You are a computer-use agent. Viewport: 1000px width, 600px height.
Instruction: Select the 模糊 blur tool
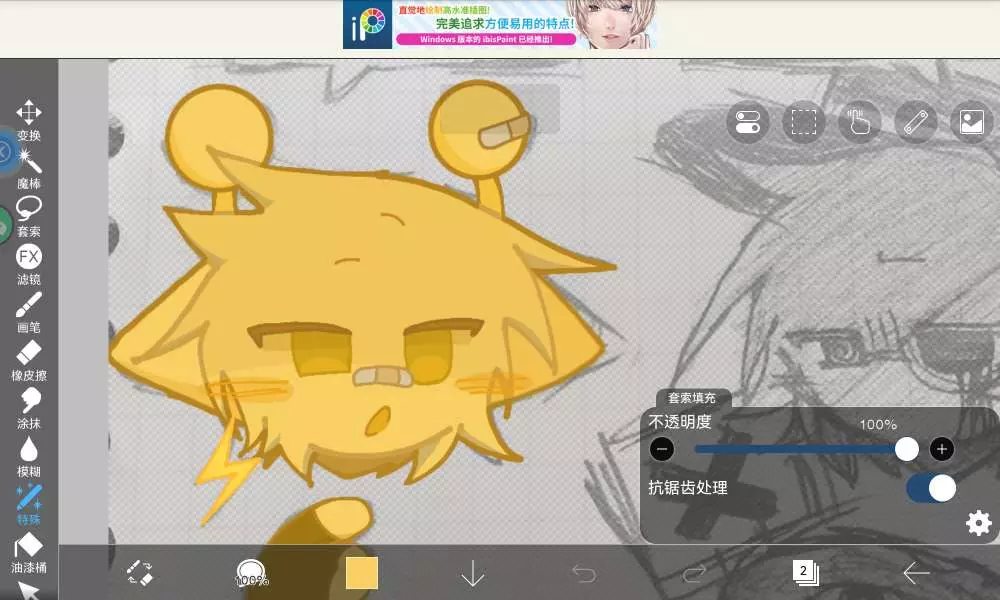coord(29,457)
